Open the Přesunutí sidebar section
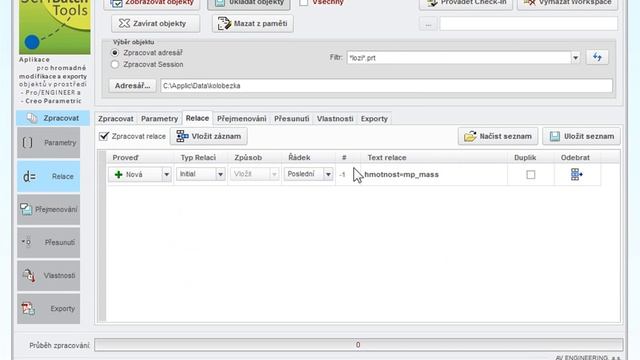 (49, 242)
